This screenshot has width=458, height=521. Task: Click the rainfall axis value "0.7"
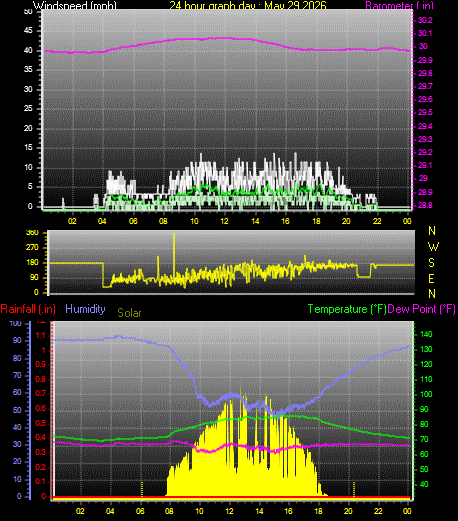point(41,393)
